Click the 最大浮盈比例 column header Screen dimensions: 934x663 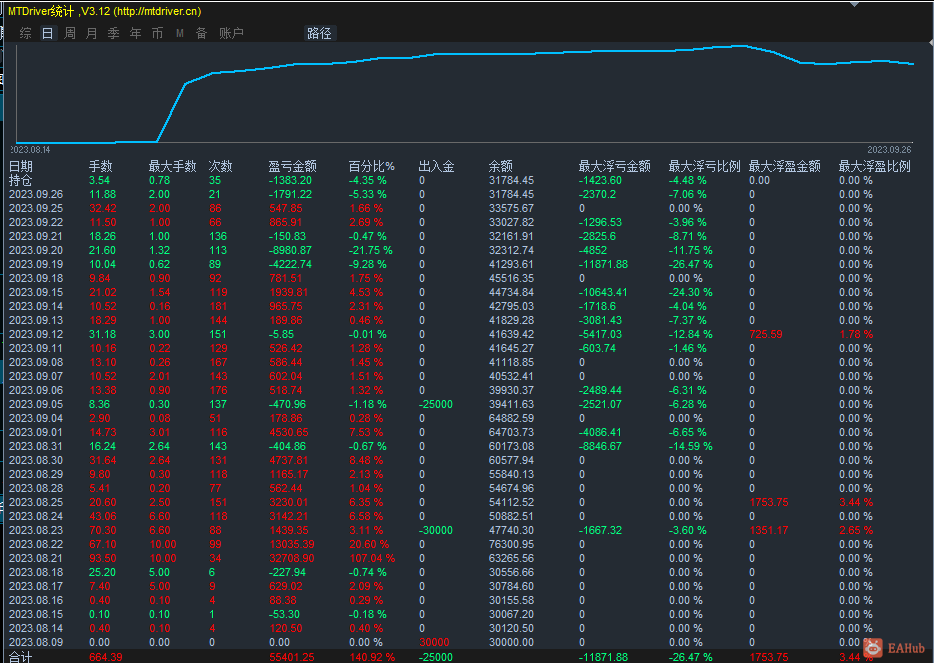click(874, 166)
